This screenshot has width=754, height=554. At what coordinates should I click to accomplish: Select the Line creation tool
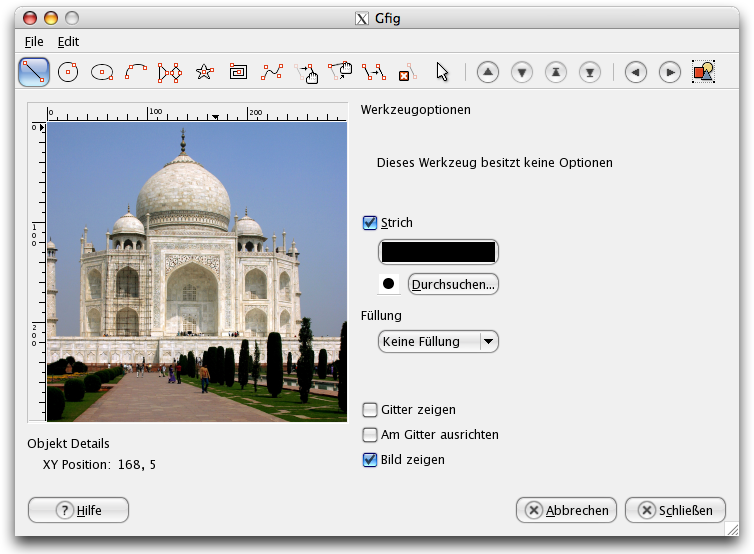[34, 72]
